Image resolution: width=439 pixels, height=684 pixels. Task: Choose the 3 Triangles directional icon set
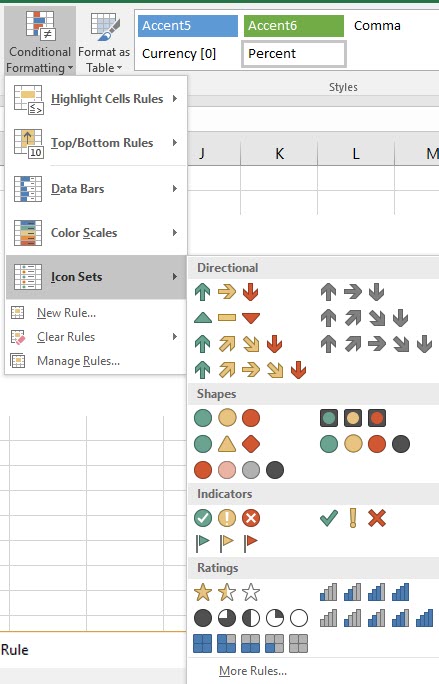point(227,318)
